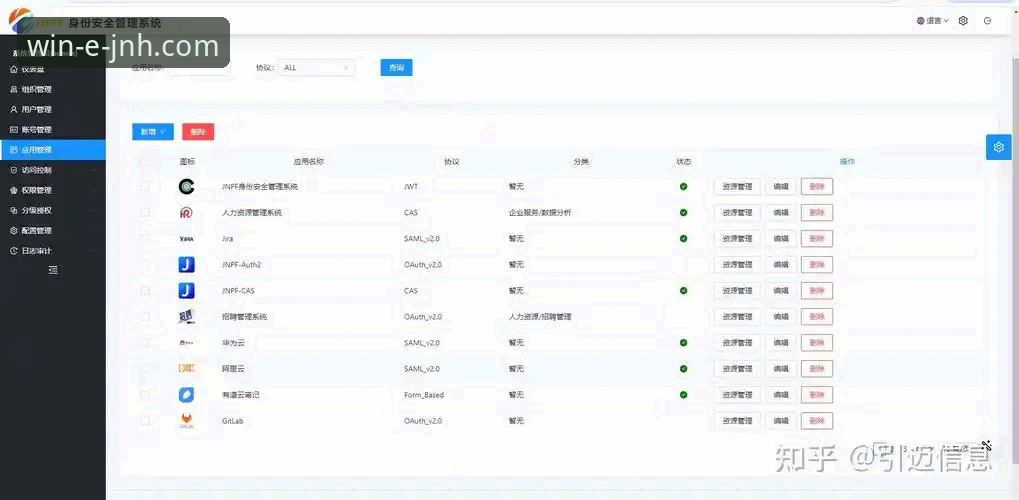Click the JNPF-Auth2 blue J icon
Viewport: 1019px width, 500px height.
[187, 265]
